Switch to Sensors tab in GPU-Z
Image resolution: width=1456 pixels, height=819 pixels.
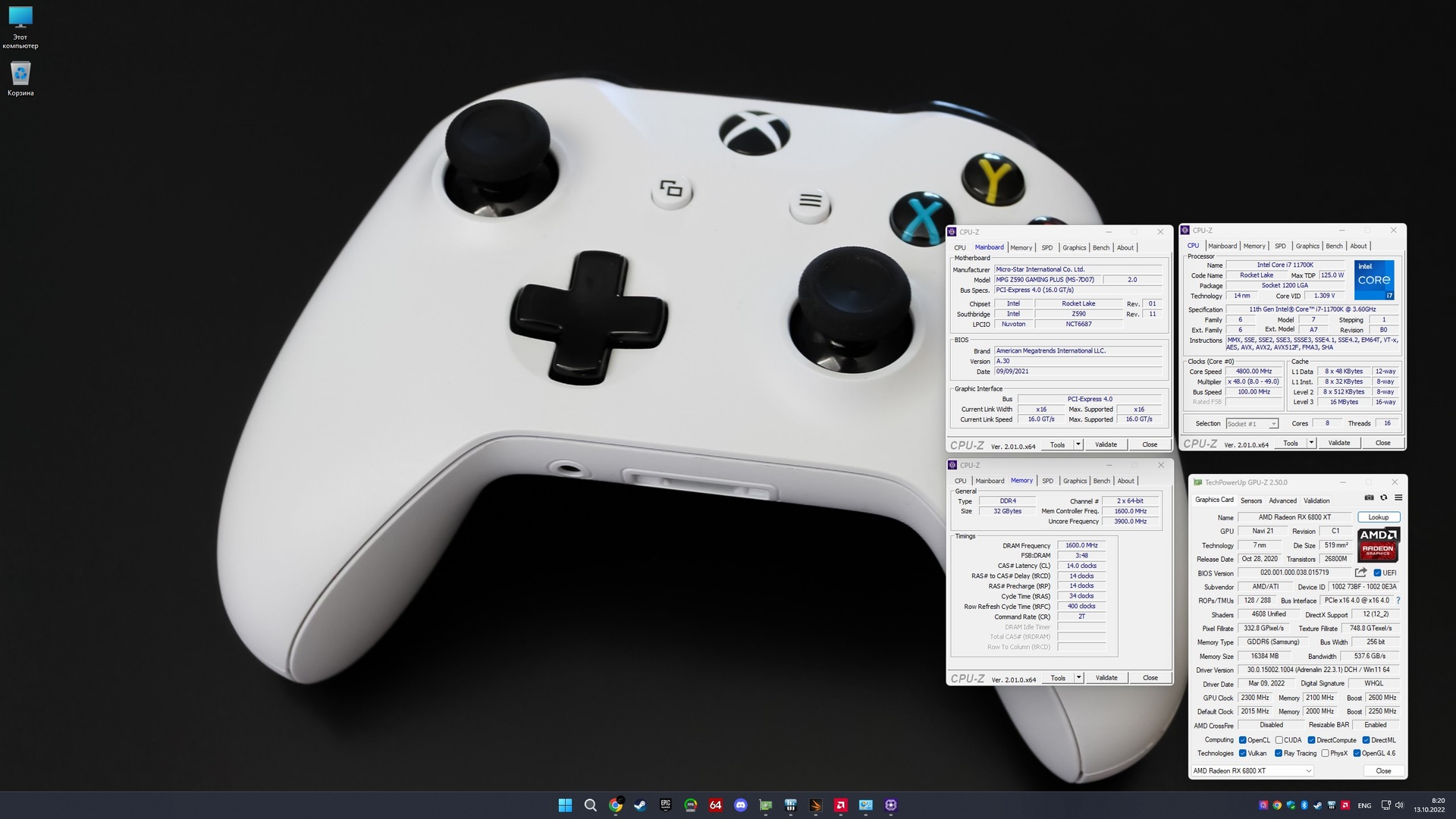(1251, 500)
